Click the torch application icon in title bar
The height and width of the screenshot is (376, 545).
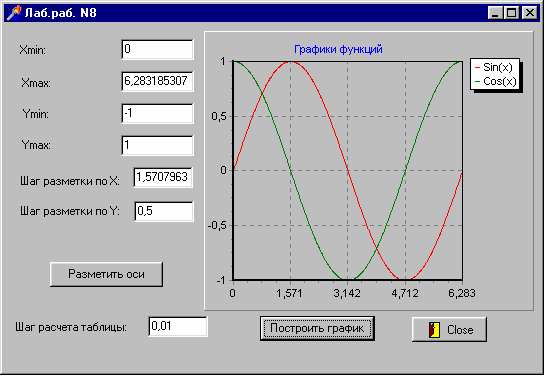tap(14, 13)
